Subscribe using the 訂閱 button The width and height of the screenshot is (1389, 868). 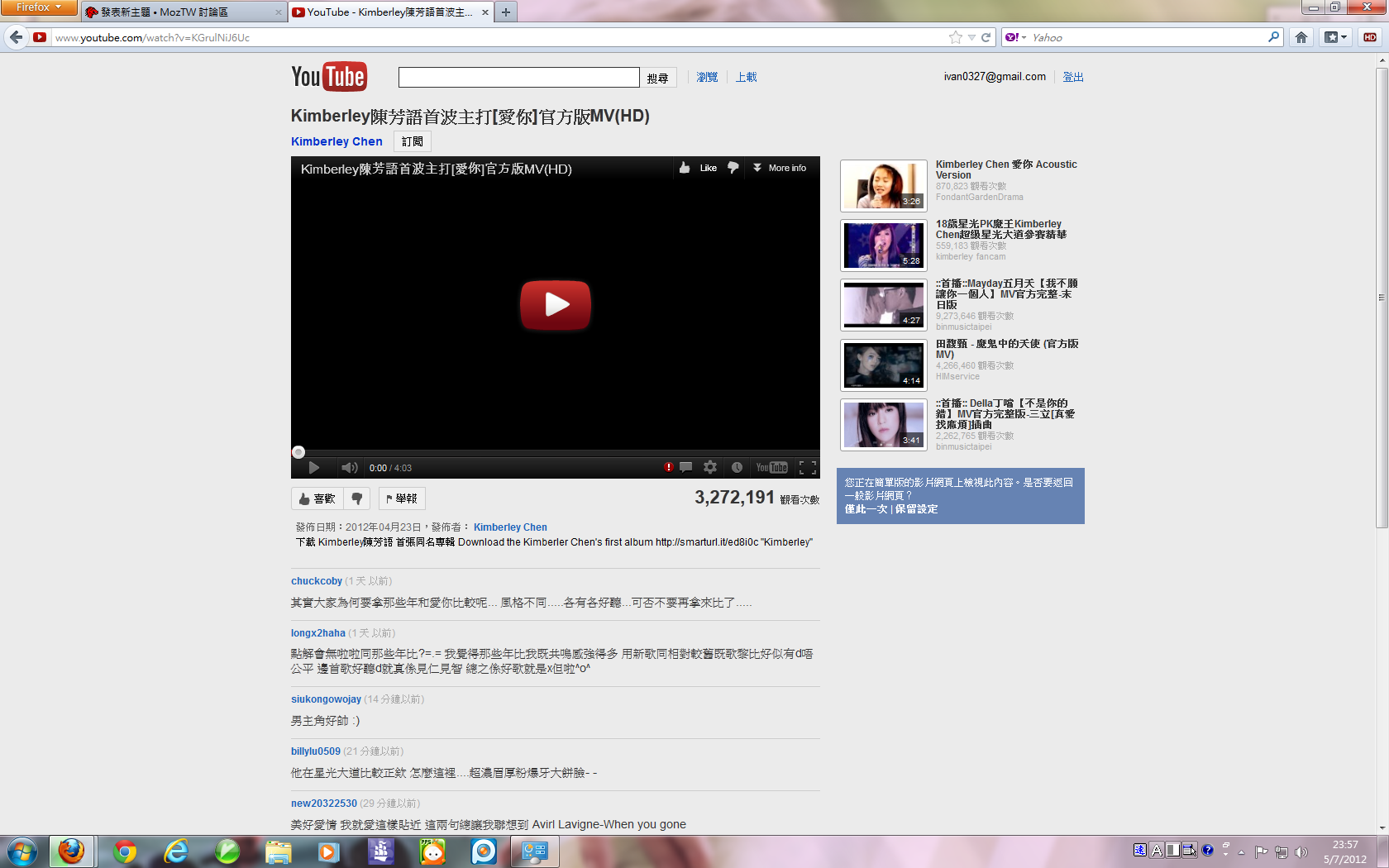(x=413, y=141)
